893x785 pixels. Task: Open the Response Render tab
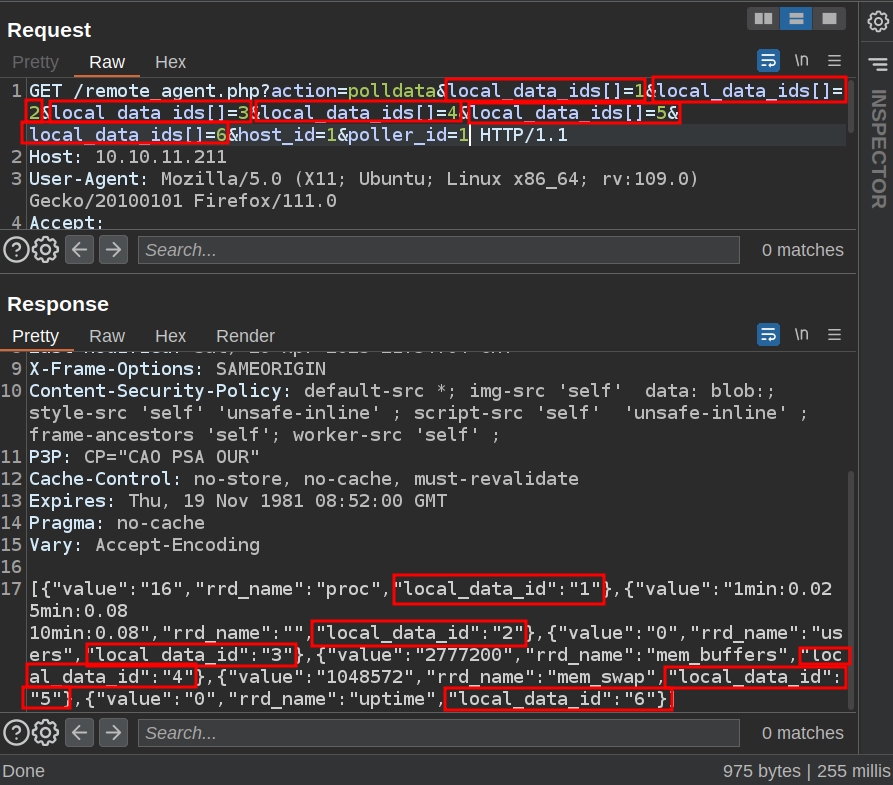(245, 336)
